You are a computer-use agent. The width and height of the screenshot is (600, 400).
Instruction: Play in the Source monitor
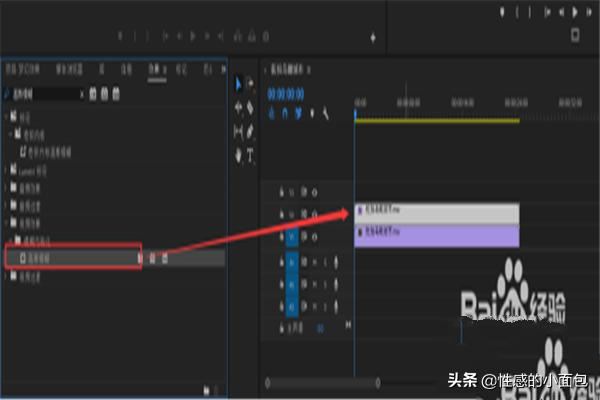[x=193, y=36]
